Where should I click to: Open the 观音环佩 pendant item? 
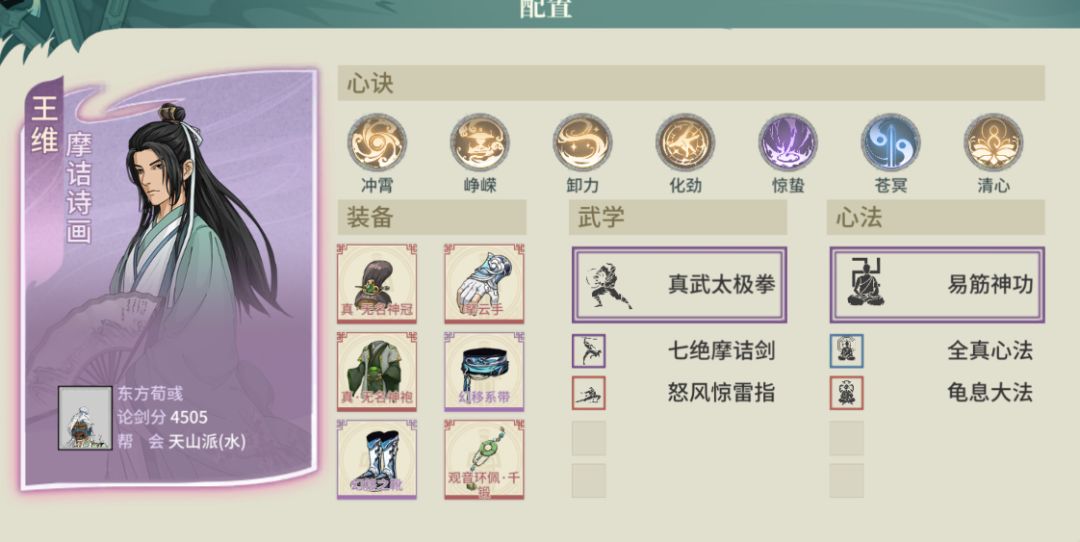[484, 459]
